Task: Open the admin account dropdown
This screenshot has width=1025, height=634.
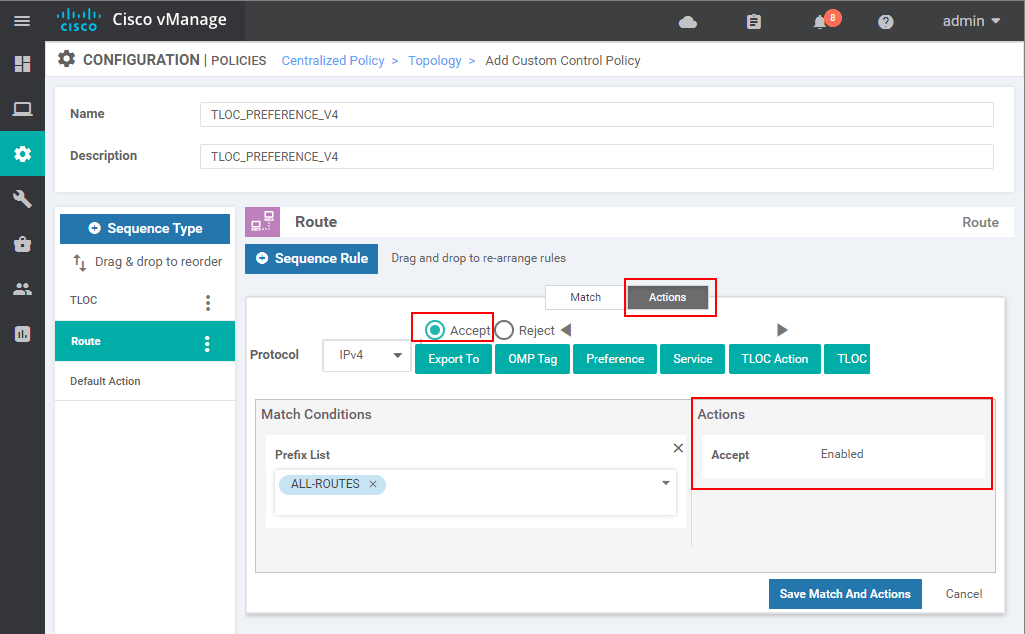Action: 966,20
